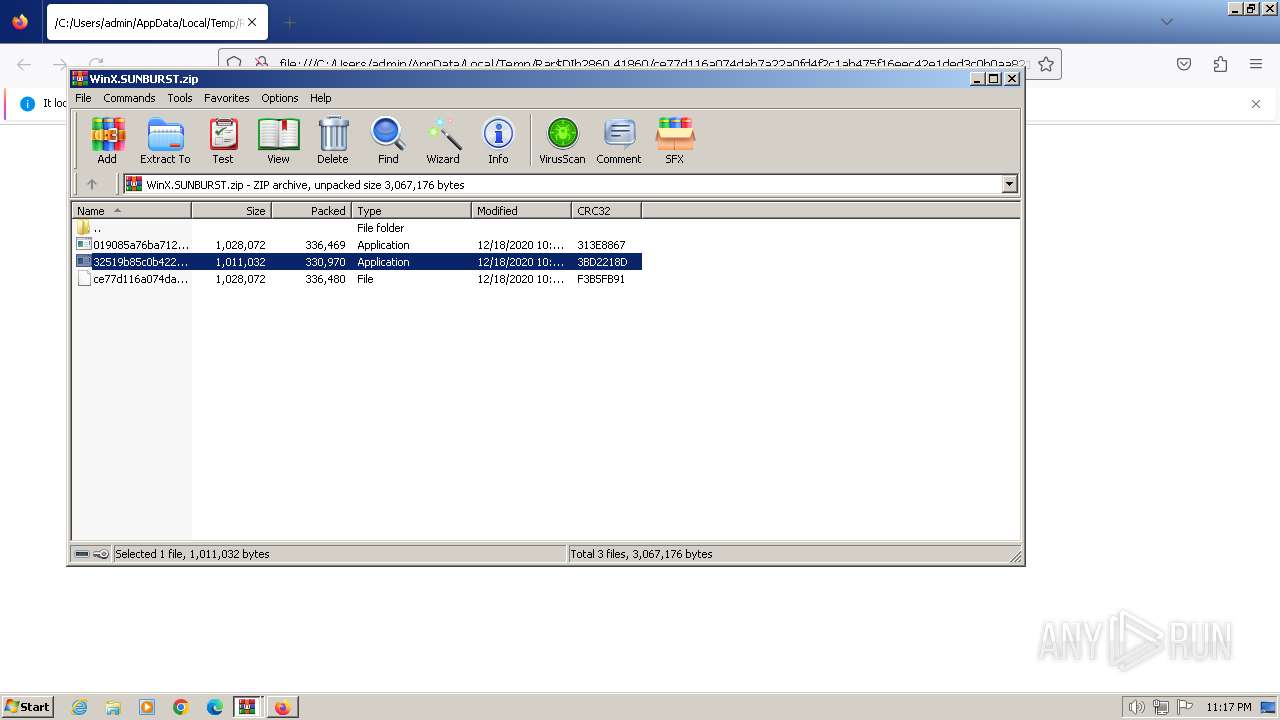Click the taskbar clock 11:17 PM
This screenshot has width=1280, height=720.
[1229, 707]
